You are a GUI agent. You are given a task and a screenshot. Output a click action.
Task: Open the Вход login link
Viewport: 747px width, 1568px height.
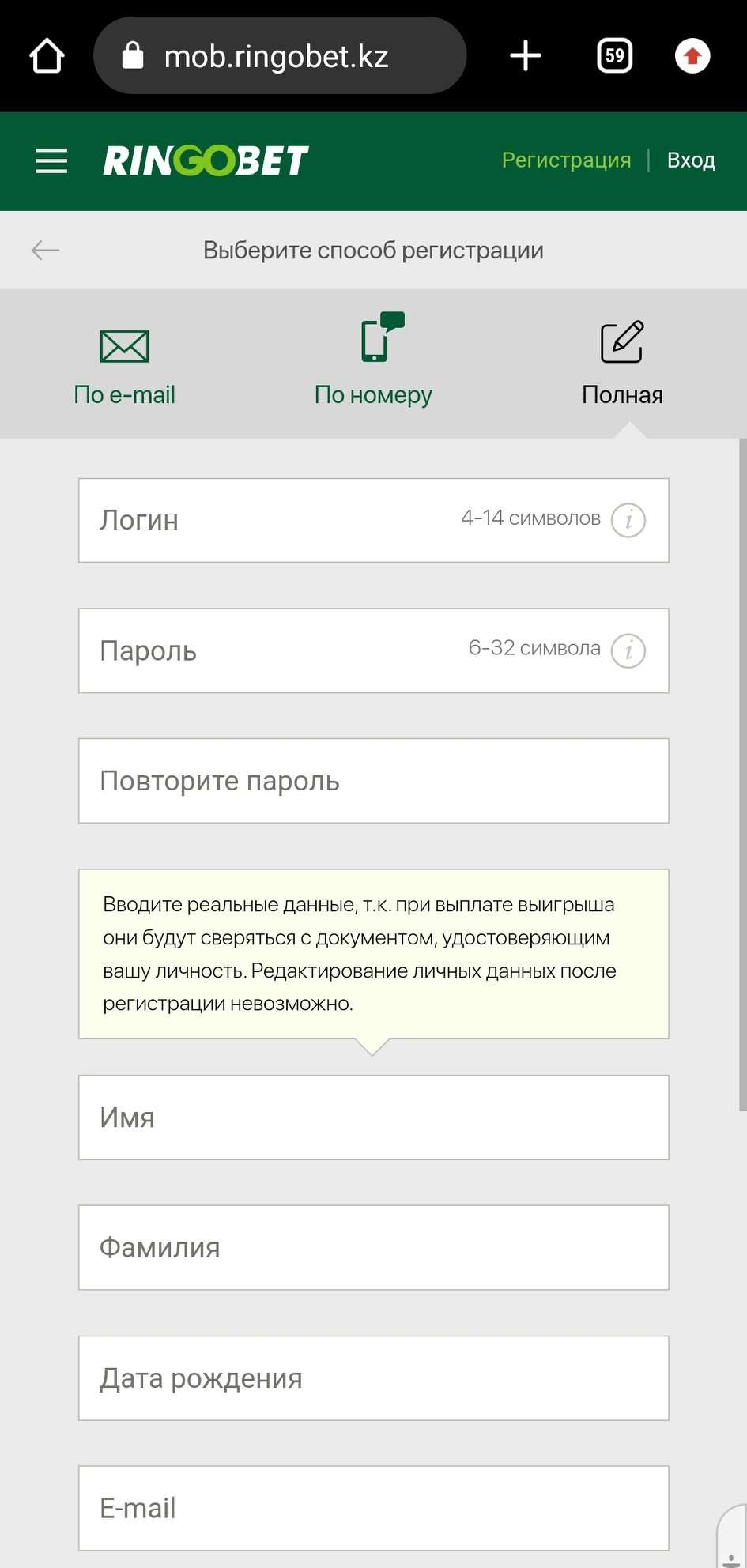tap(691, 160)
